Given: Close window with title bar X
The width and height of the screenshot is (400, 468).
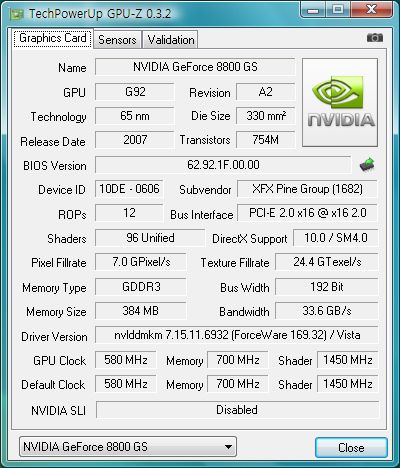Looking at the screenshot, I should [371, 10].
